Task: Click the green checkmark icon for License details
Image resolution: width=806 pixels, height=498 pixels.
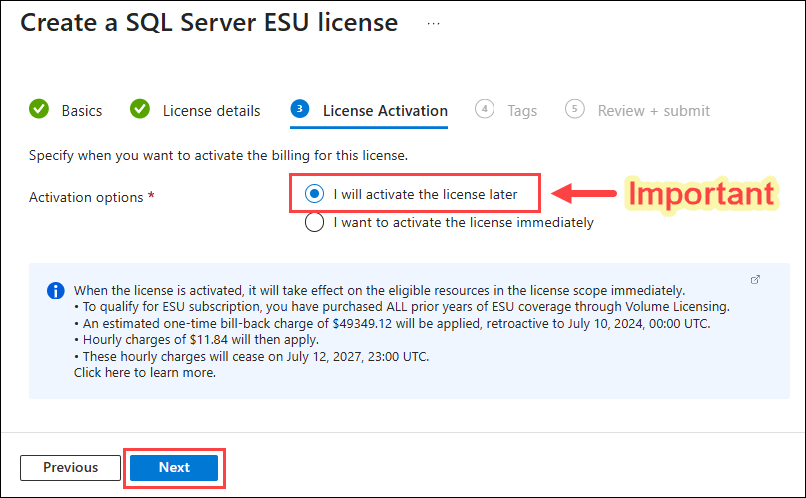Action: click(140, 109)
